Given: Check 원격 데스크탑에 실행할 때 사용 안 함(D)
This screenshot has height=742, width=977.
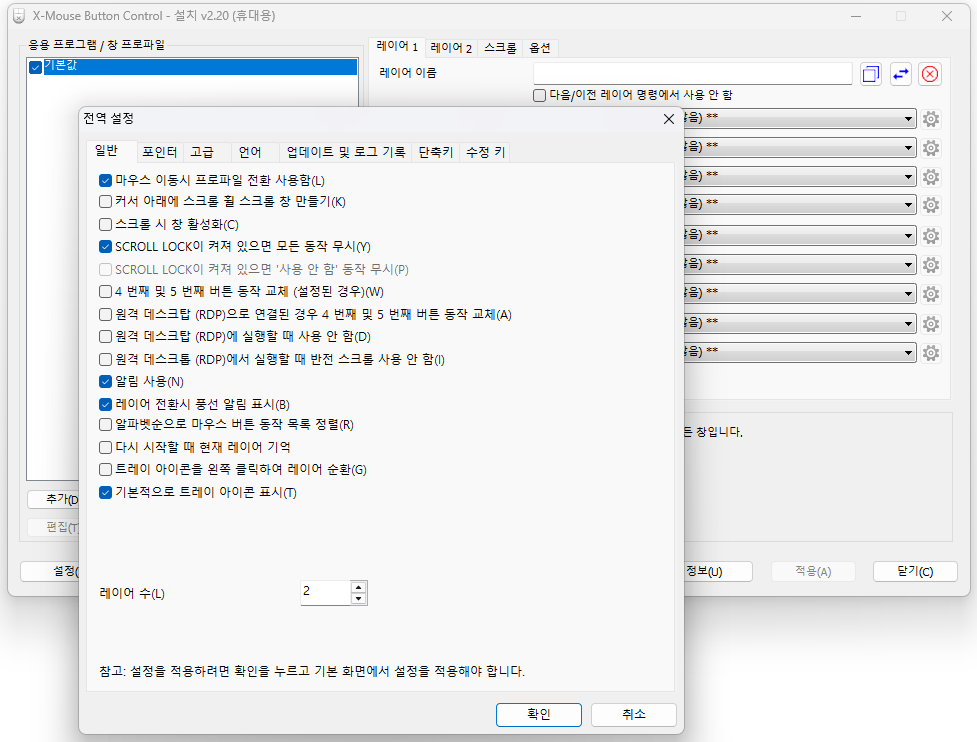Looking at the screenshot, I should click(105, 336).
